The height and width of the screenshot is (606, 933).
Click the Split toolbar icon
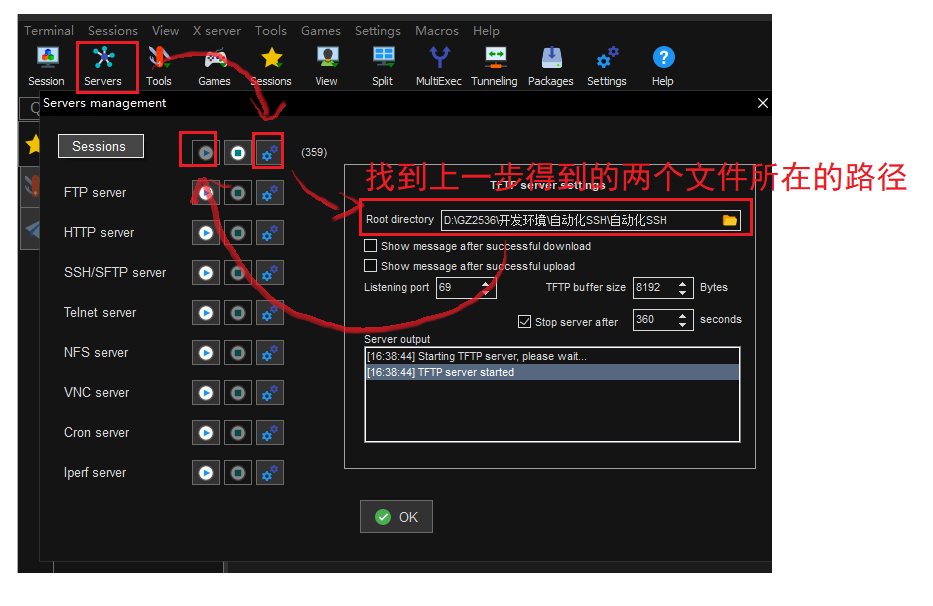coord(383,67)
